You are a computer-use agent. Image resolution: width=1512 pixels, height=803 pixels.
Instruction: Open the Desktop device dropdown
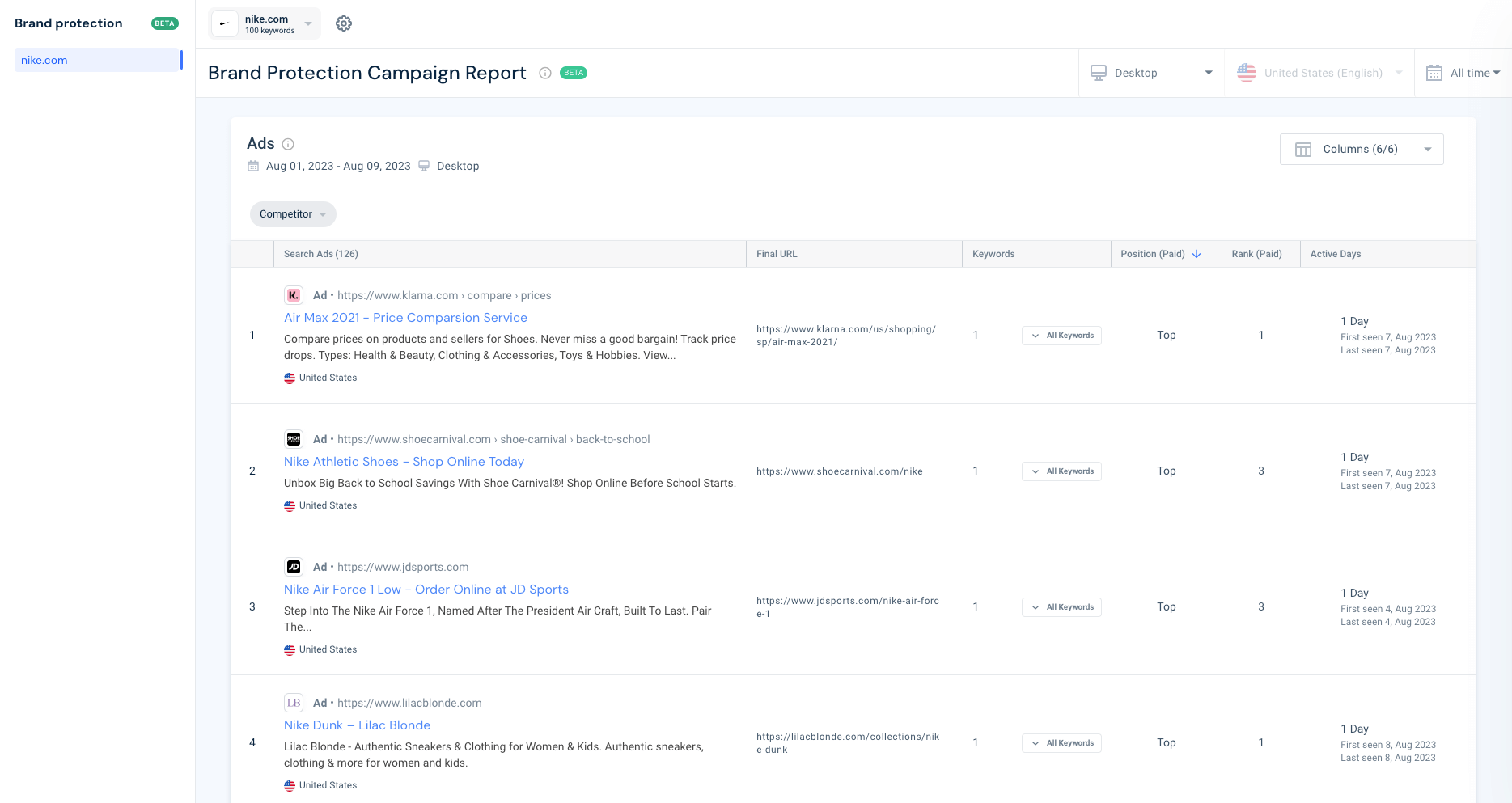click(1151, 73)
